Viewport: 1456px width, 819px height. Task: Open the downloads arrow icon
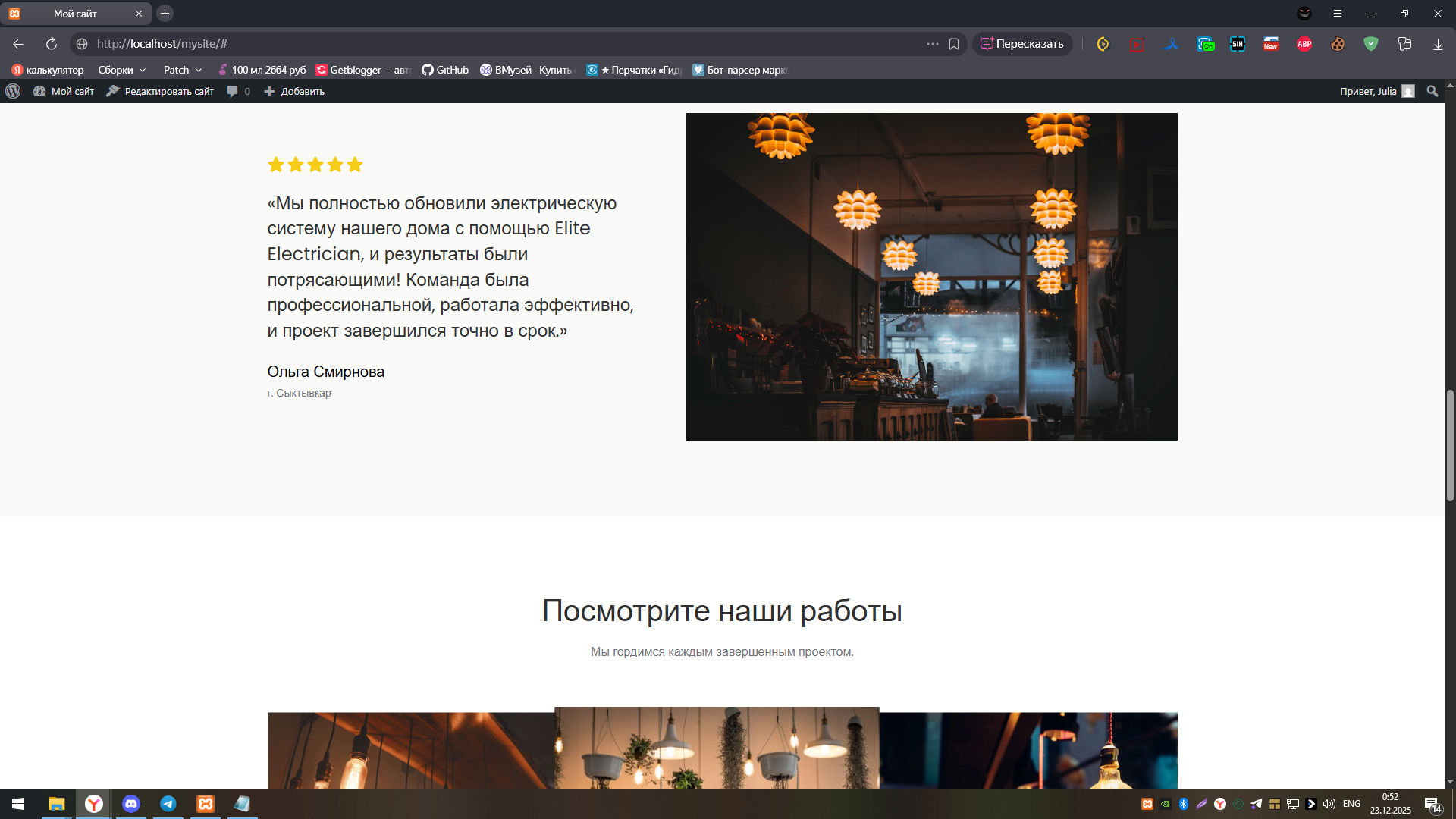tap(1438, 44)
